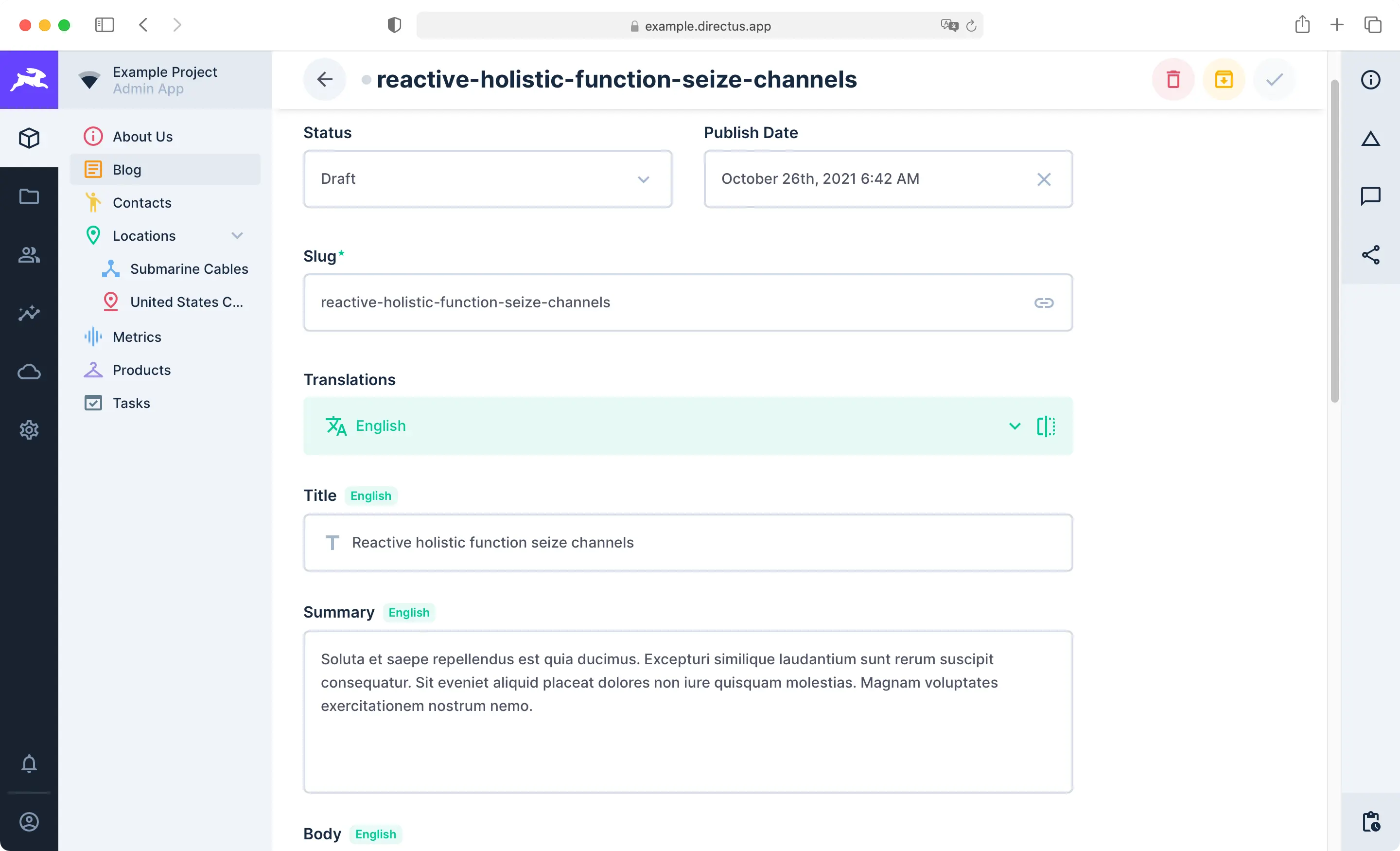Open the File Library from left module bar
The width and height of the screenshot is (1400, 851).
[28, 196]
